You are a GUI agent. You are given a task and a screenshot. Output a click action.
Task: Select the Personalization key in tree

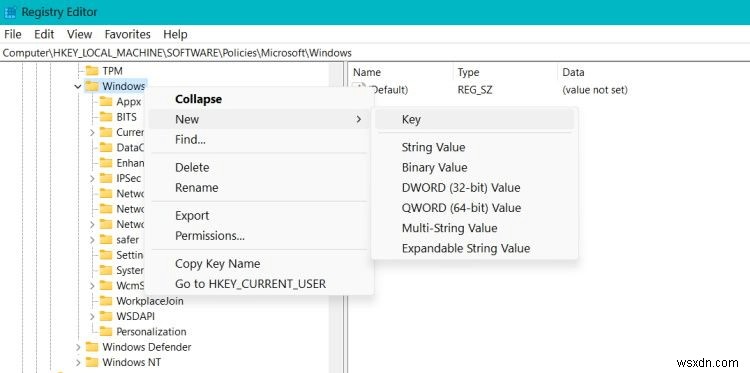[x=151, y=331]
